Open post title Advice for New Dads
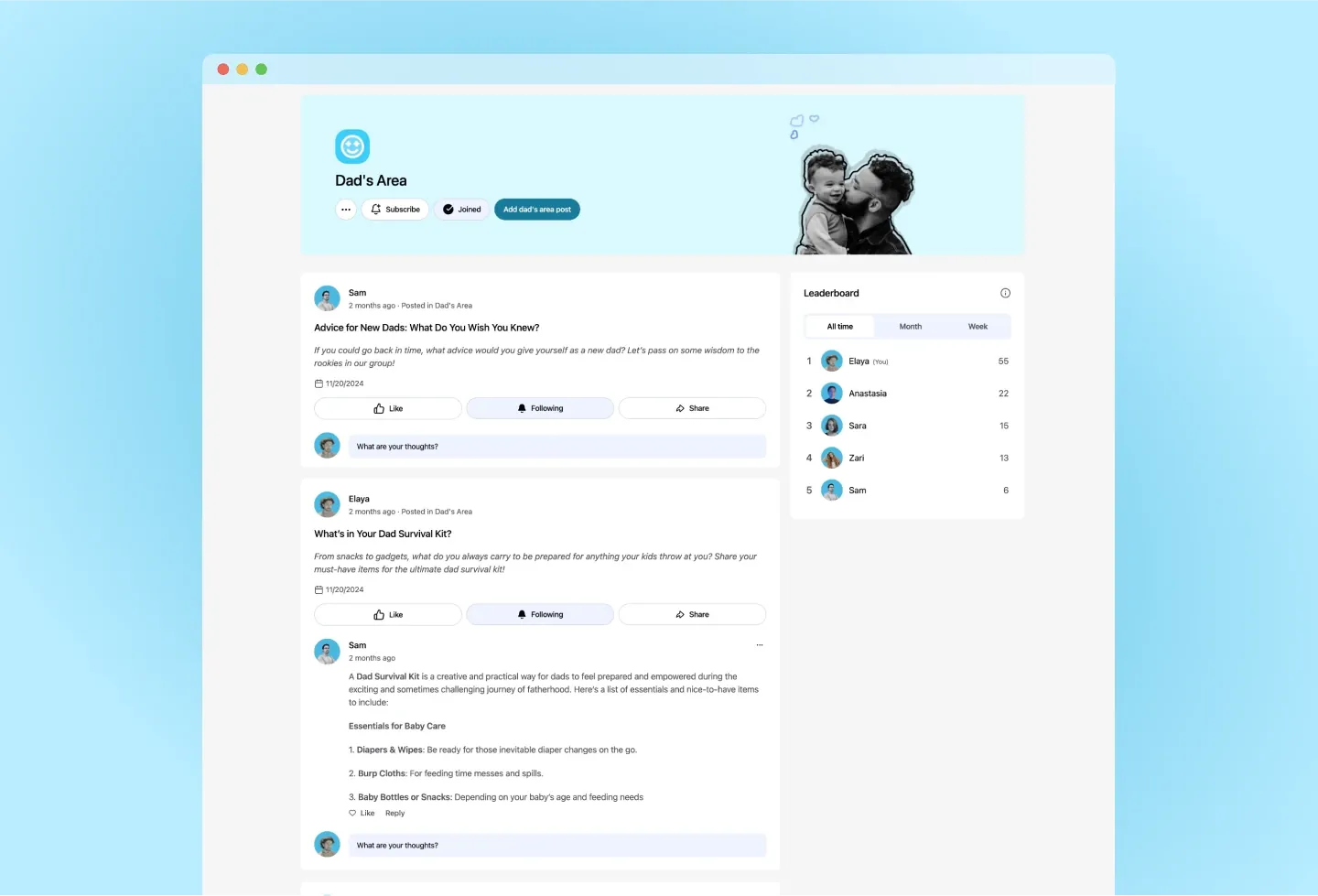The image size is (1318, 896). coord(427,328)
